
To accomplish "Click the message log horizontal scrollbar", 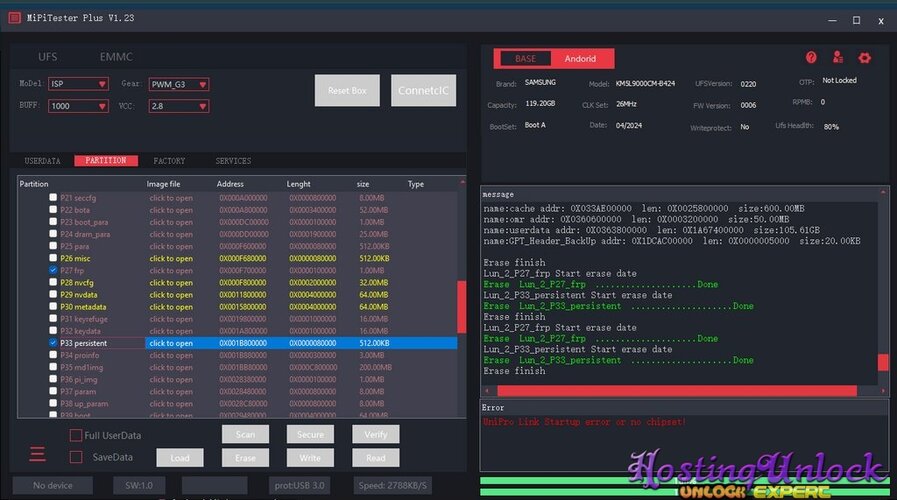I will (x=677, y=391).
